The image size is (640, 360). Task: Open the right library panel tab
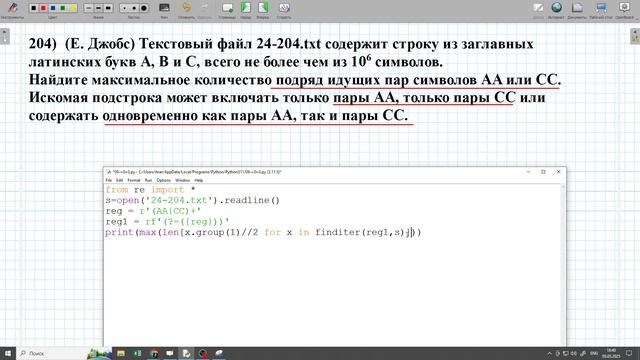click(x=635, y=36)
